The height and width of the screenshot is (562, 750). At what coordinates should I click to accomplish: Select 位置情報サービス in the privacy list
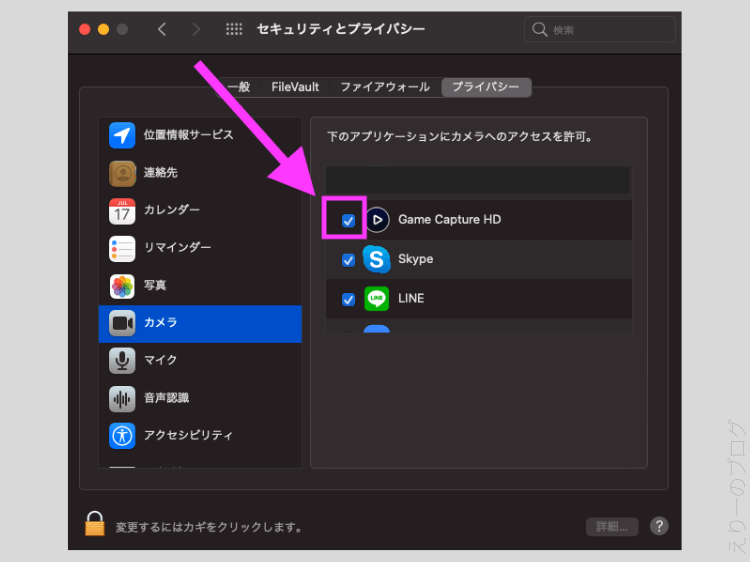(x=200, y=135)
